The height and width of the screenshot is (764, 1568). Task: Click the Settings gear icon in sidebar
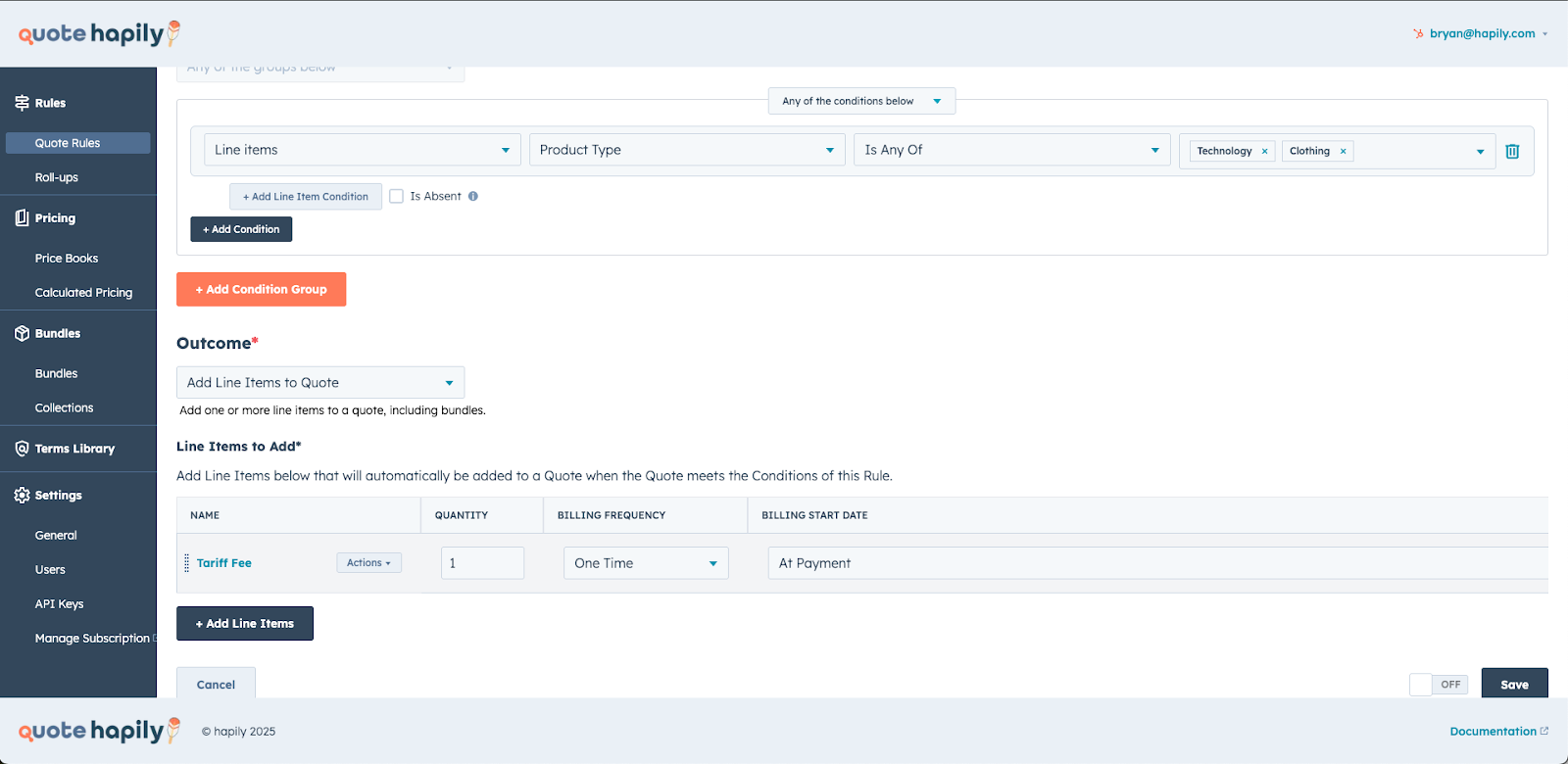point(22,496)
